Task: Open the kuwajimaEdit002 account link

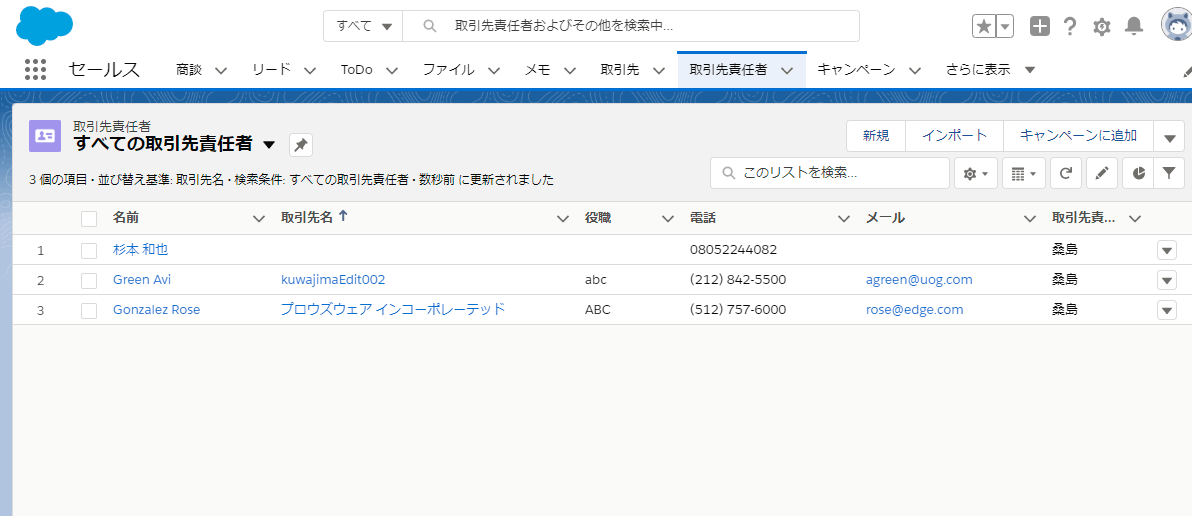Action: 333,280
